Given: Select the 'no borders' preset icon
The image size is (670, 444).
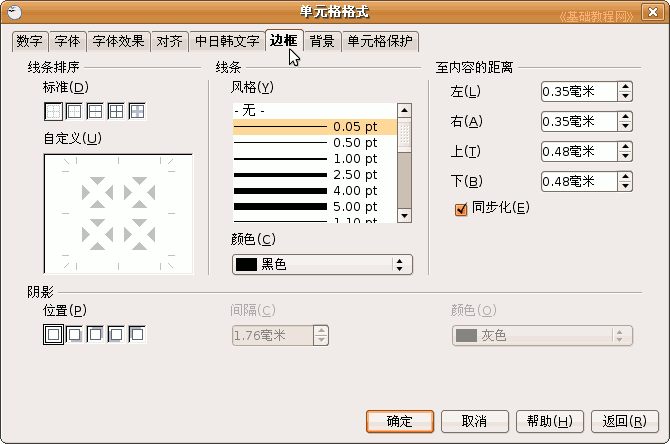Looking at the screenshot, I should pyautogui.click(x=53, y=112).
